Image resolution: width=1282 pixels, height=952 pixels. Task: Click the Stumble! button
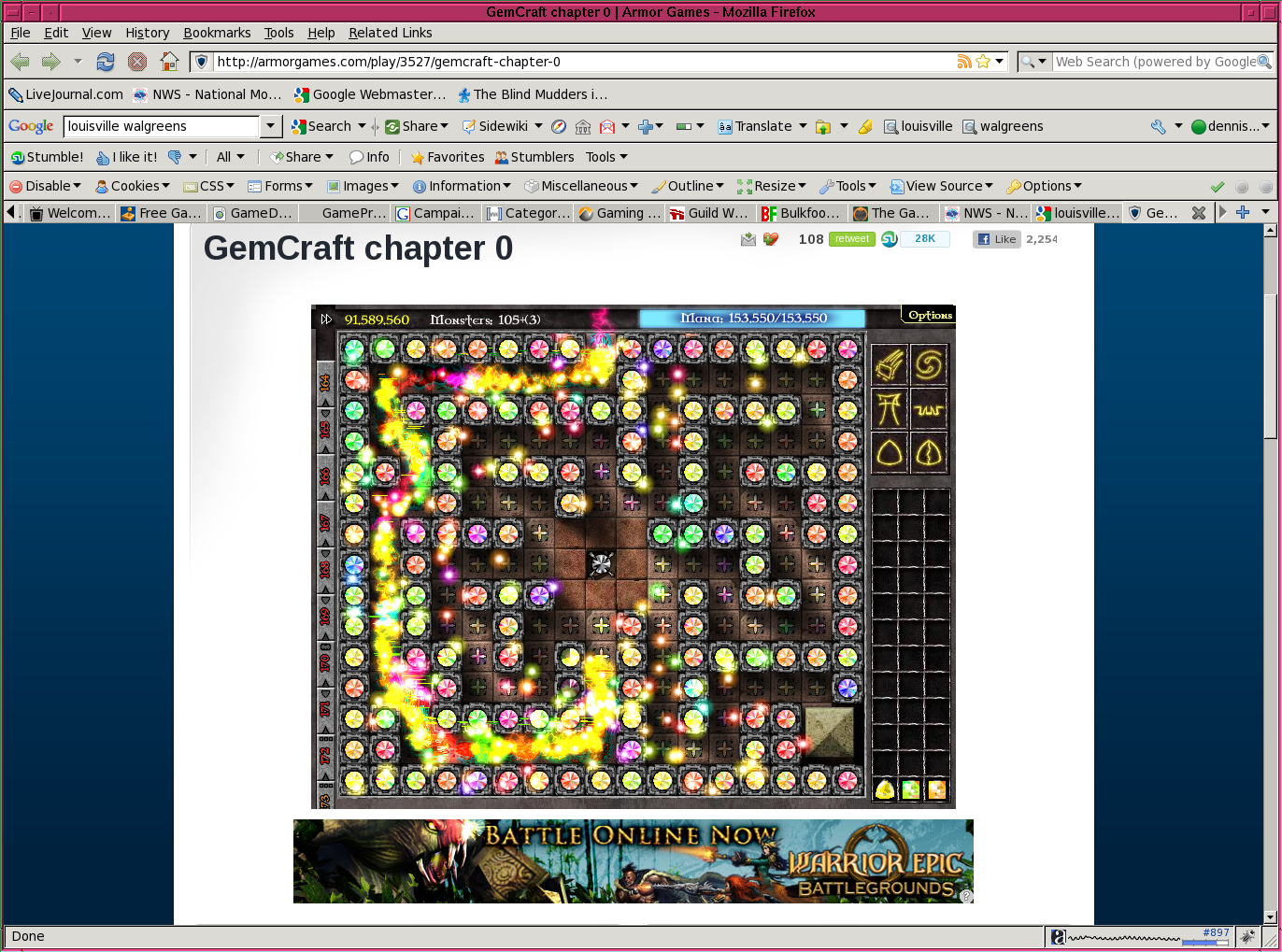pos(47,157)
